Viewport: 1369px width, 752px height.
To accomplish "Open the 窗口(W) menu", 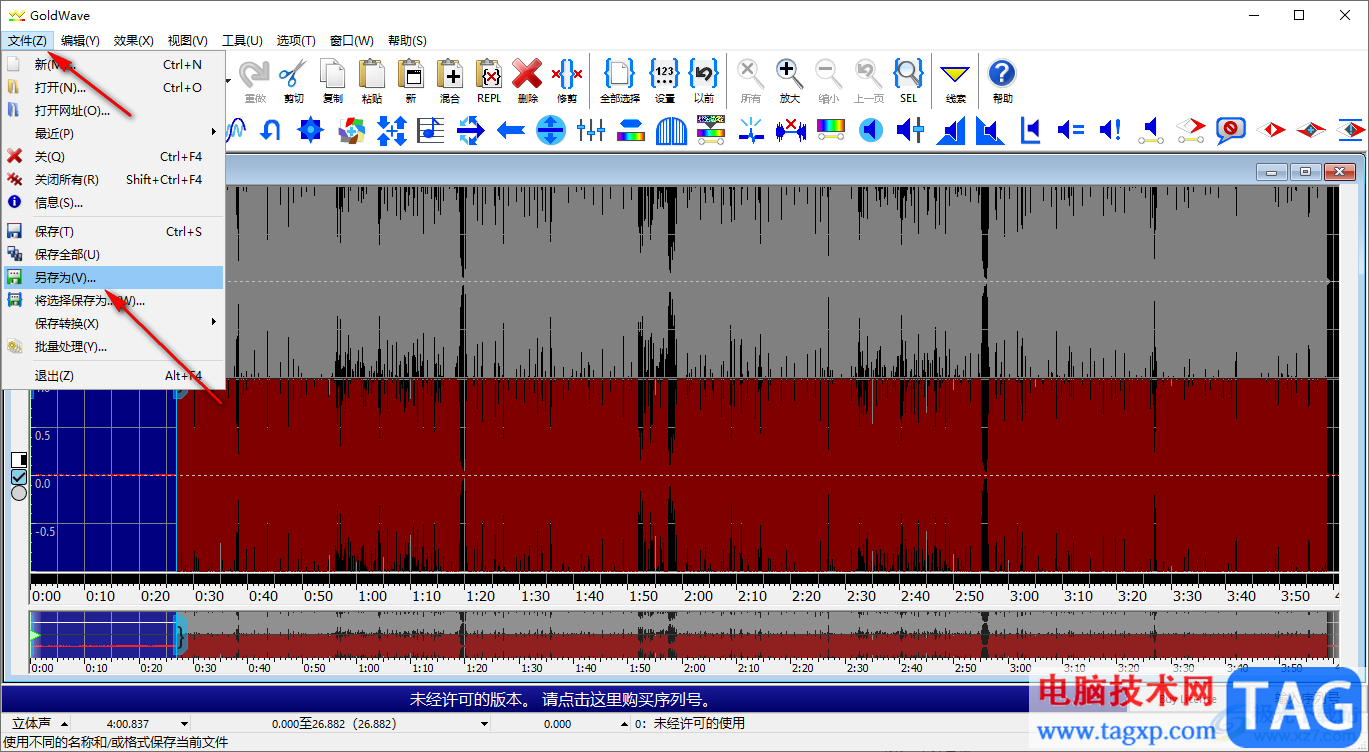I will click(x=352, y=40).
